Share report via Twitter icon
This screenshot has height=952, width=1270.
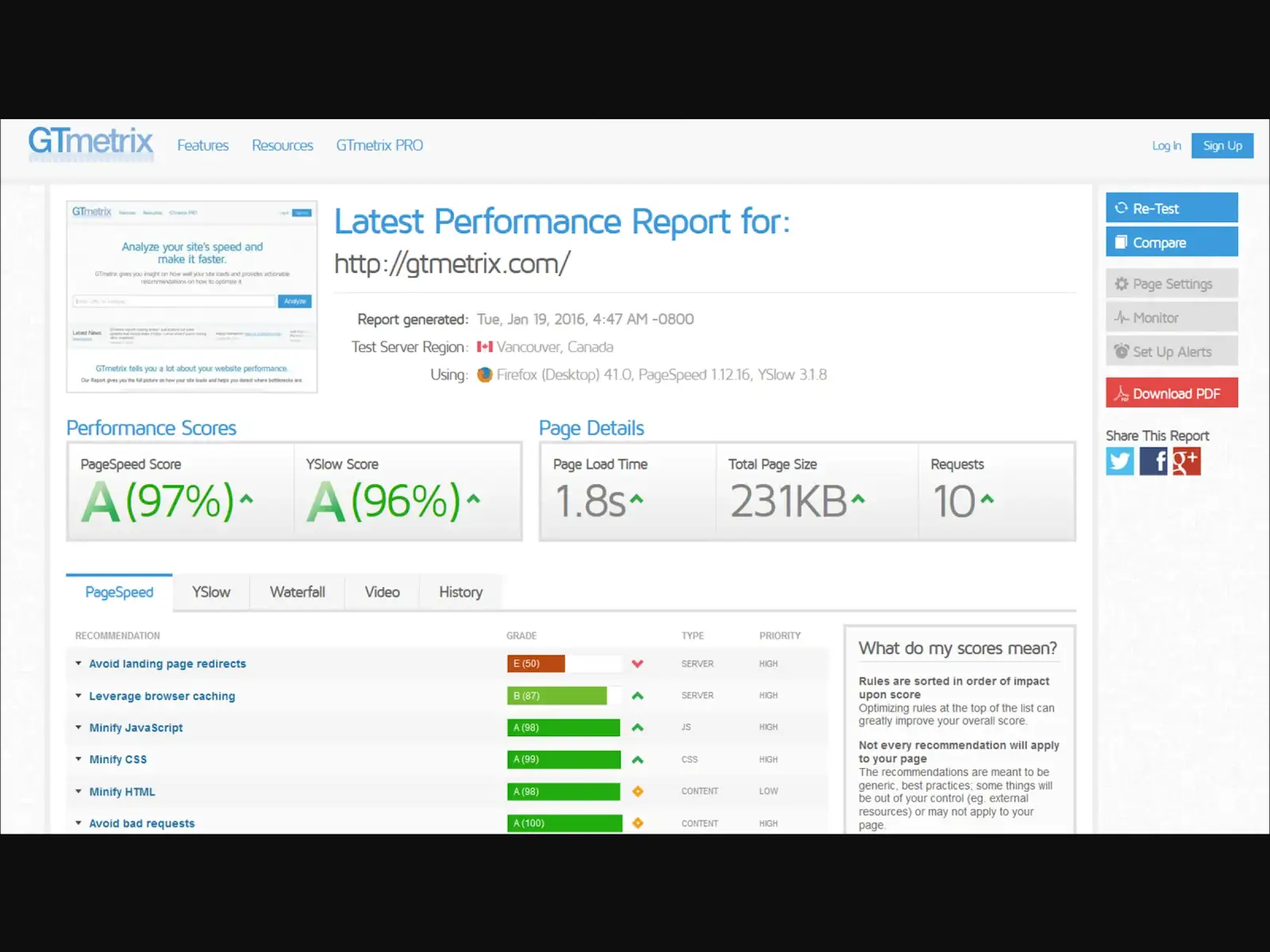pyautogui.click(x=1120, y=461)
